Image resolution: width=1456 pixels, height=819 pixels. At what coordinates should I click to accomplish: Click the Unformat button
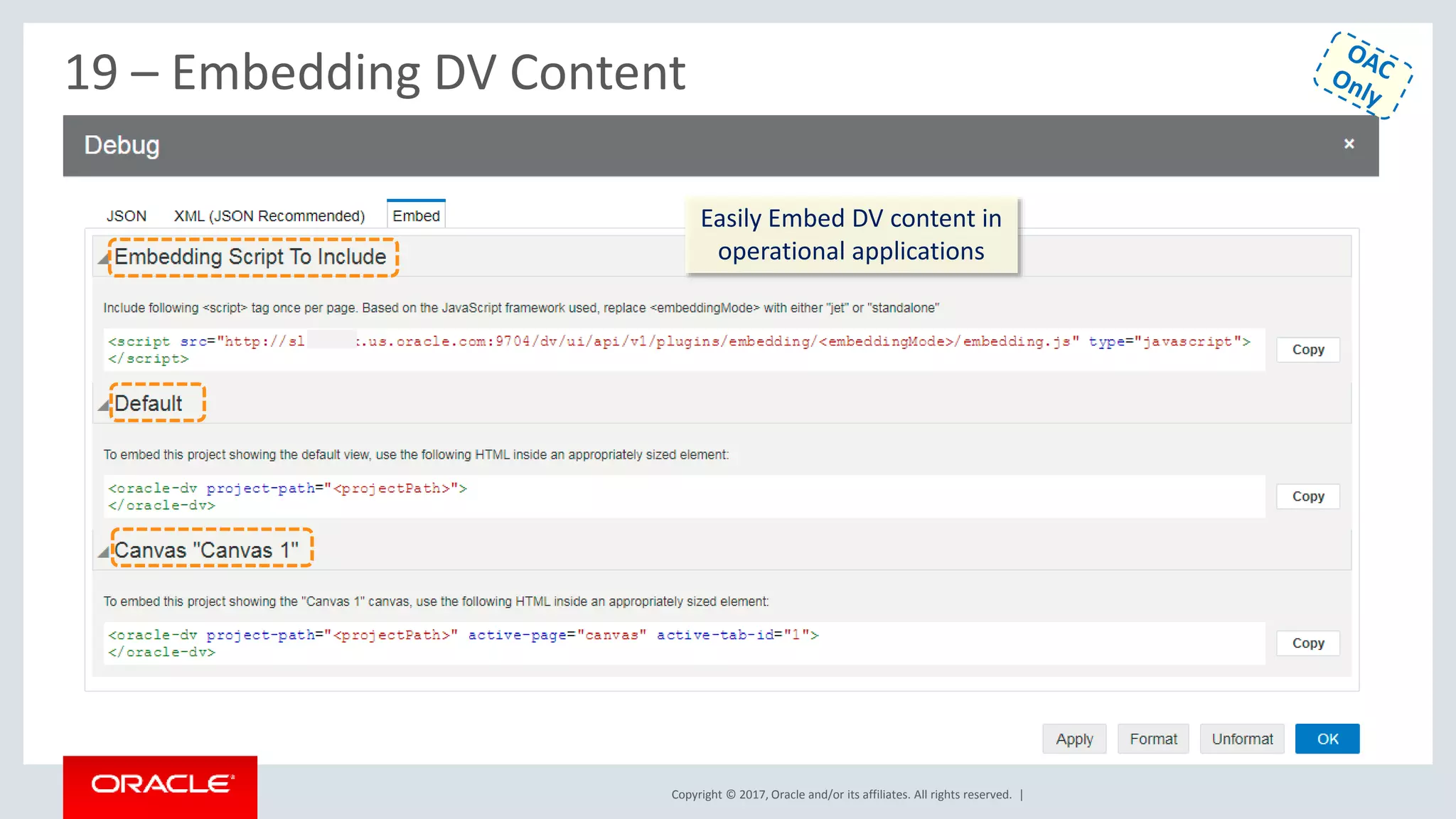point(1242,739)
